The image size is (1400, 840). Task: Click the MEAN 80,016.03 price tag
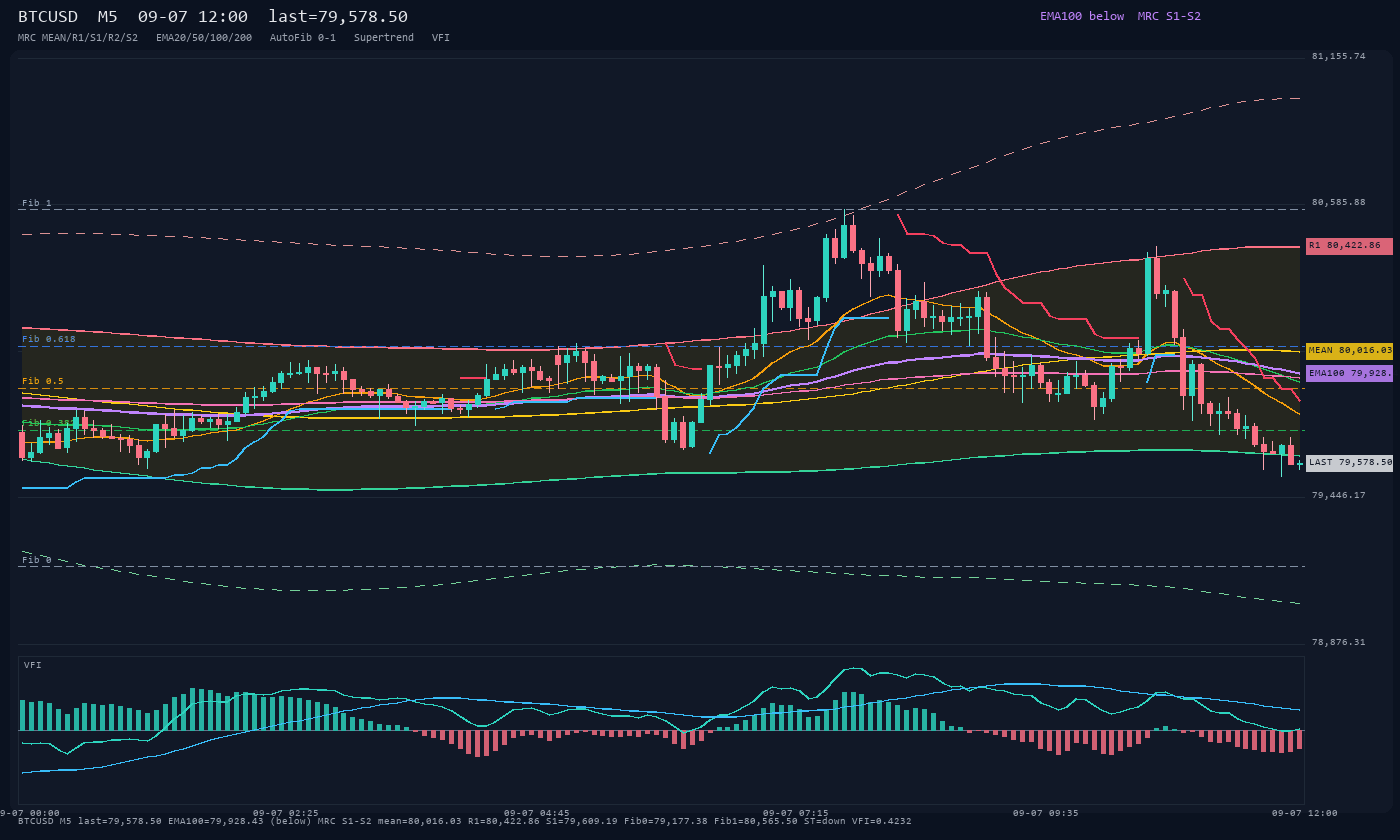[x=1349, y=351]
